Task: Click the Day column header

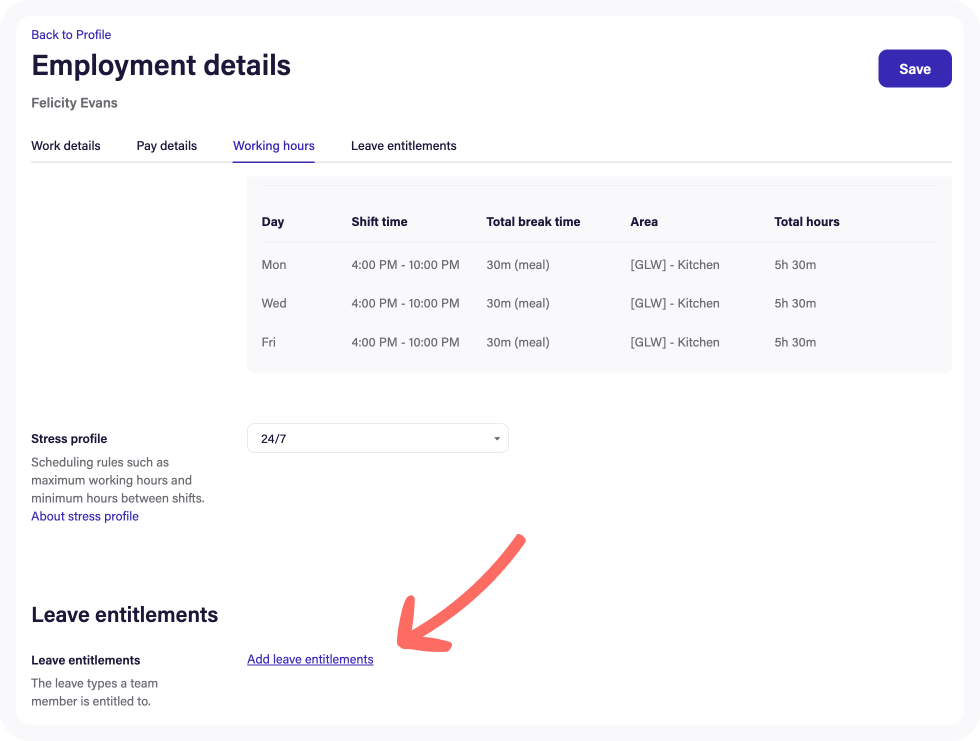Action: (272, 222)
